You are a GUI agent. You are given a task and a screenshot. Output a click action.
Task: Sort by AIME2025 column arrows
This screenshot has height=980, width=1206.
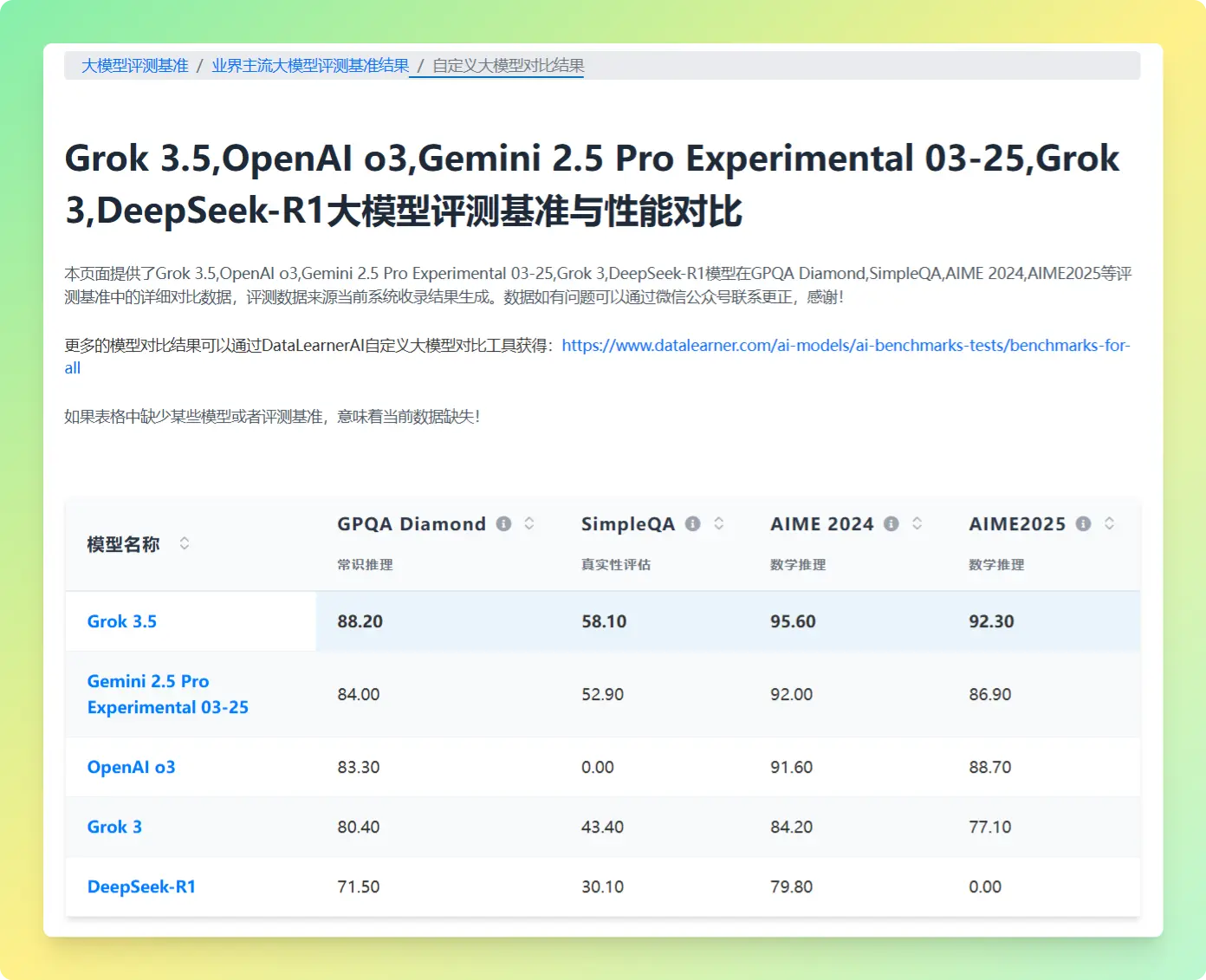coord(1109,523)
